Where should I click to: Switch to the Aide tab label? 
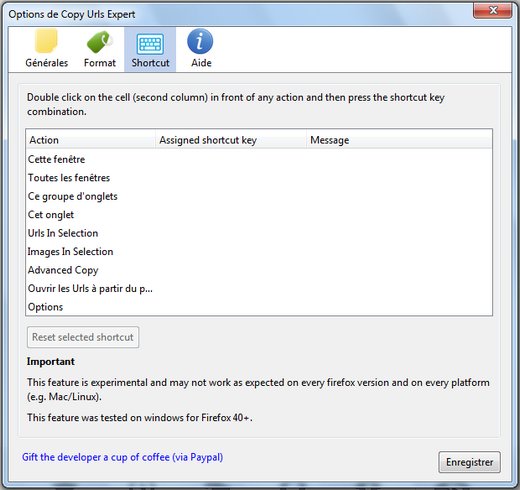click(201, 63)
